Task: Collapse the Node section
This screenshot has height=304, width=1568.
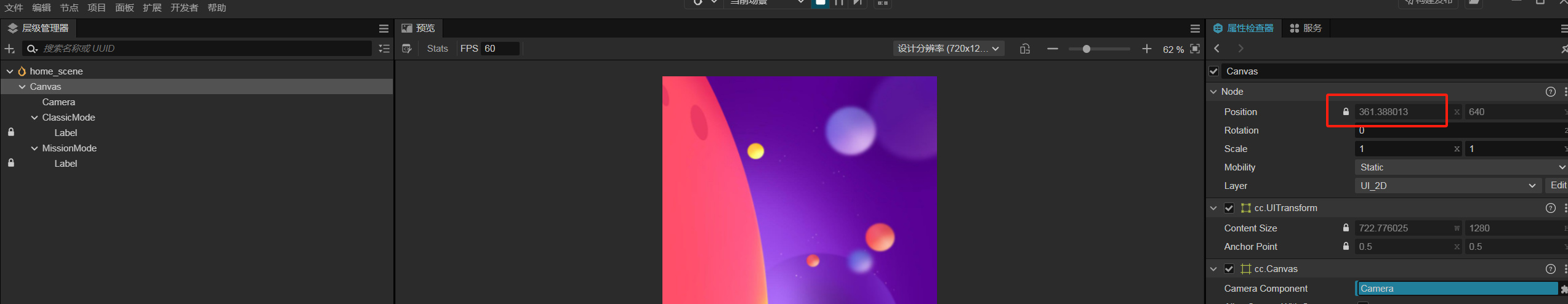Action: 1213,92
